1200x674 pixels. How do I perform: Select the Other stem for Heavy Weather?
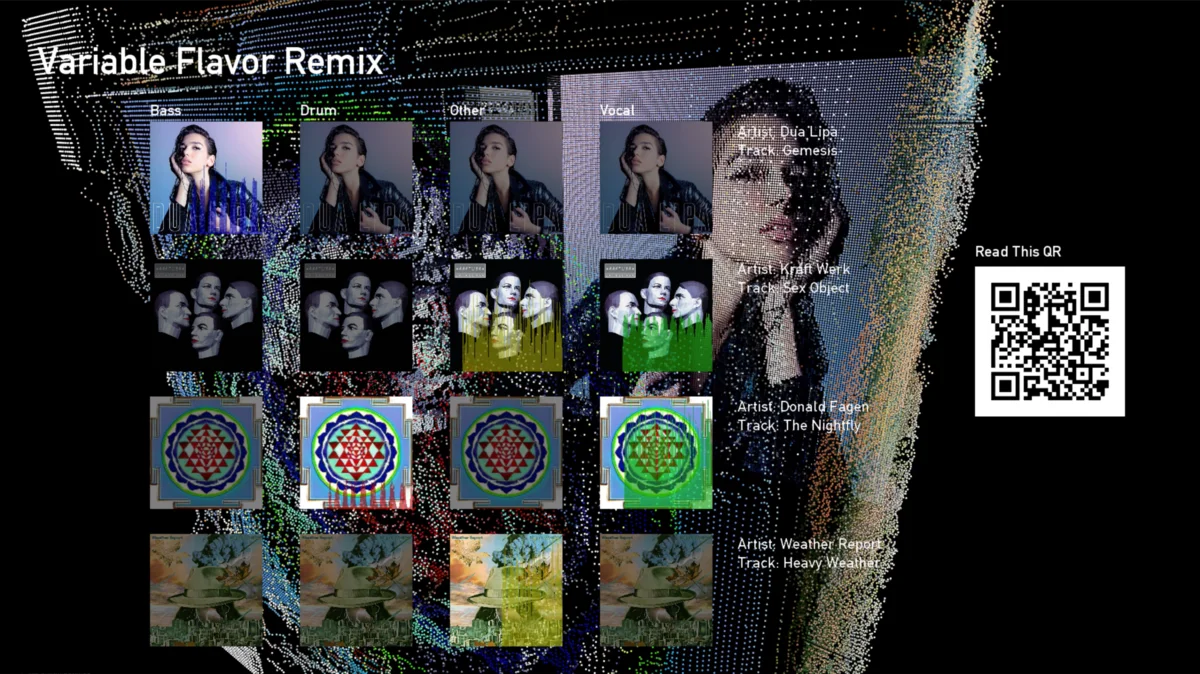pyautogui.click(x=505, y=590)
